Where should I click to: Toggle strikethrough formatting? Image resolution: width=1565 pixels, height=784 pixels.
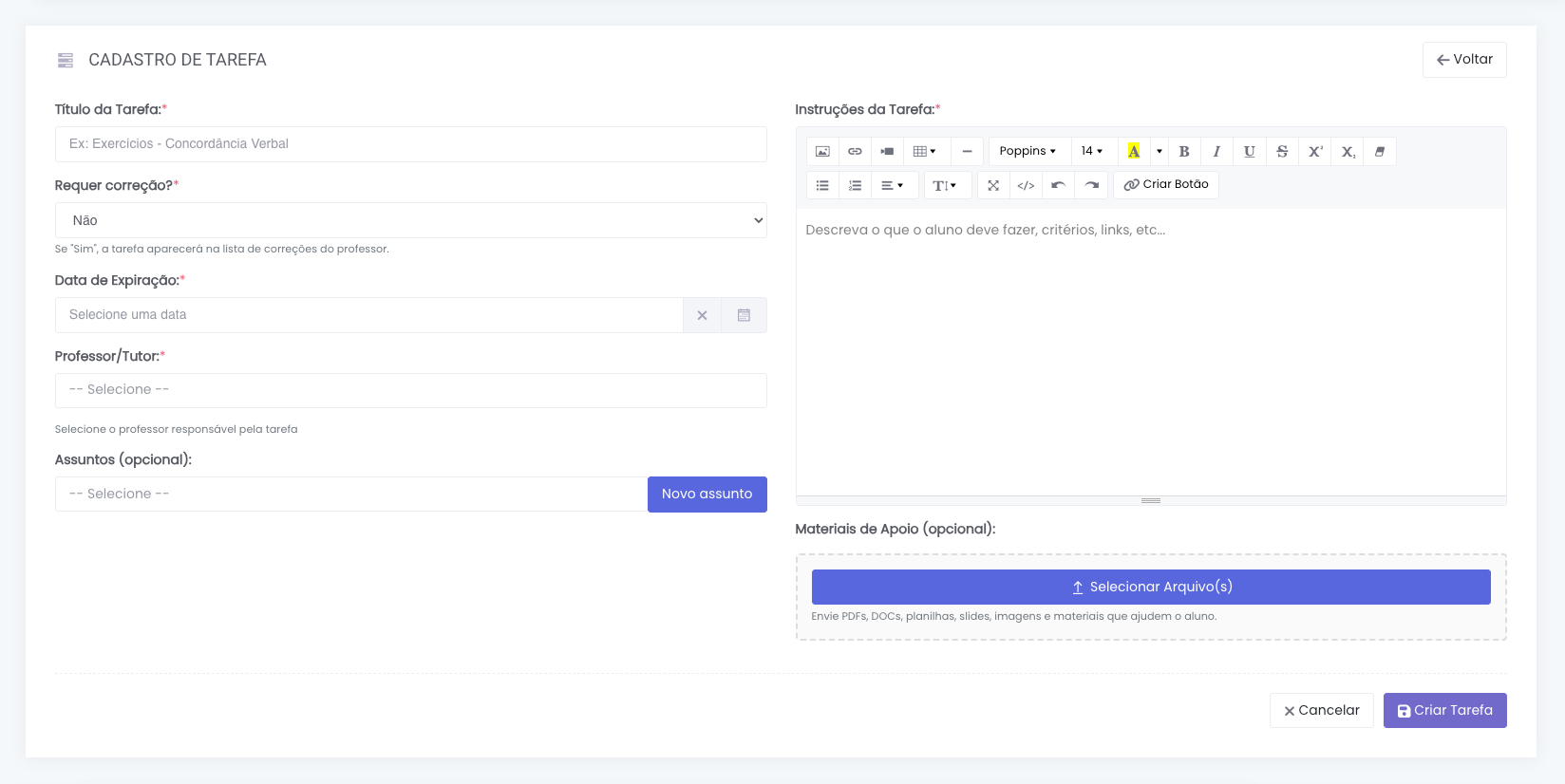(1282, 152)
